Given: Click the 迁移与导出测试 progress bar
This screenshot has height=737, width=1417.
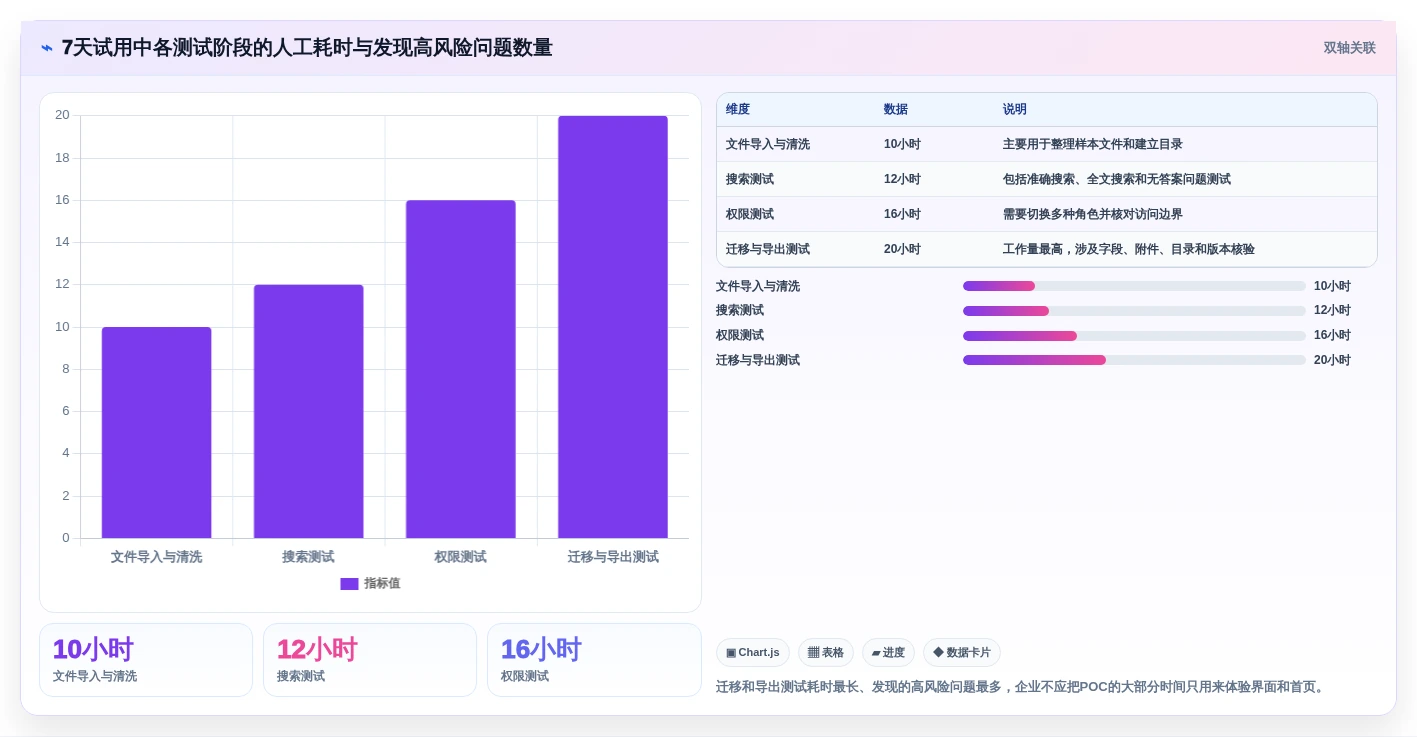Looking at the screenshot, I should [x=1134, y=360].
